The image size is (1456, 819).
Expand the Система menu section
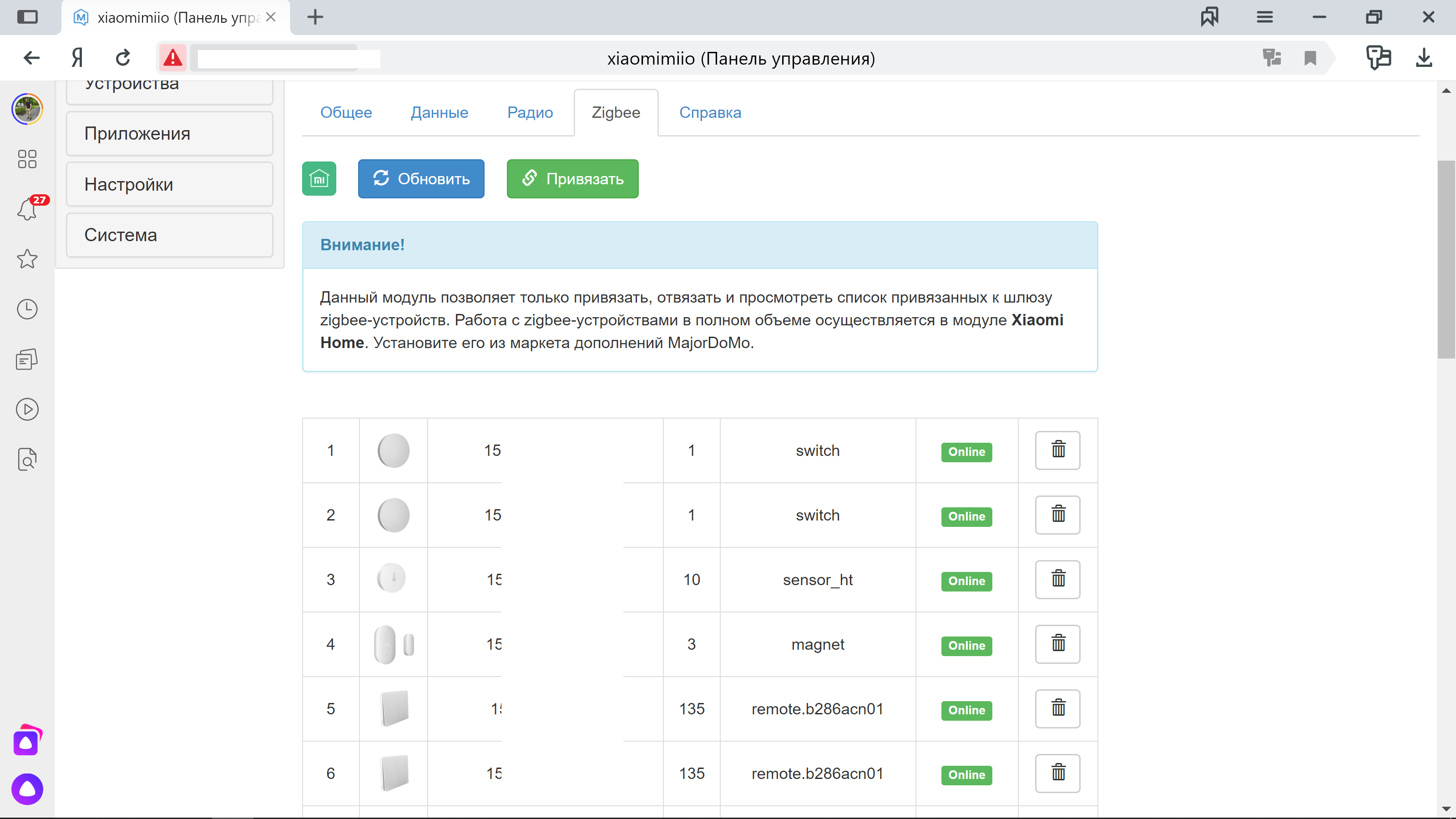(x=169, y=235)
